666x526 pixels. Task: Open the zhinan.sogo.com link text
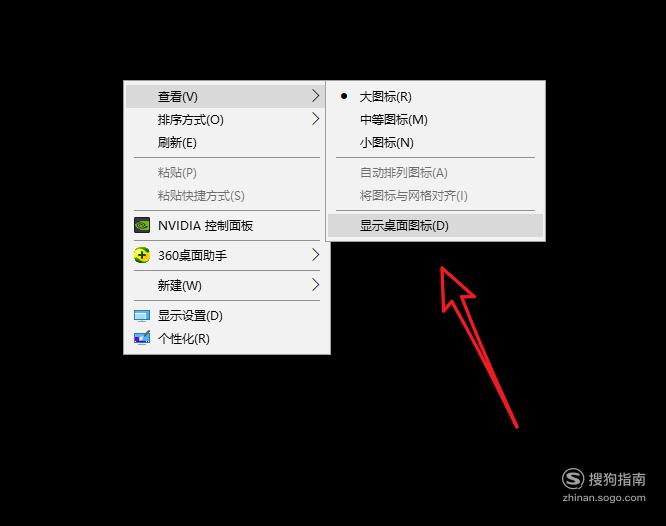(x=604, y=498)
